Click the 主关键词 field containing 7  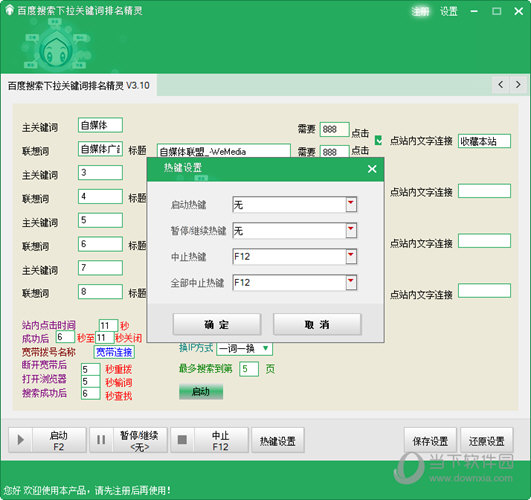pos(100,268)
